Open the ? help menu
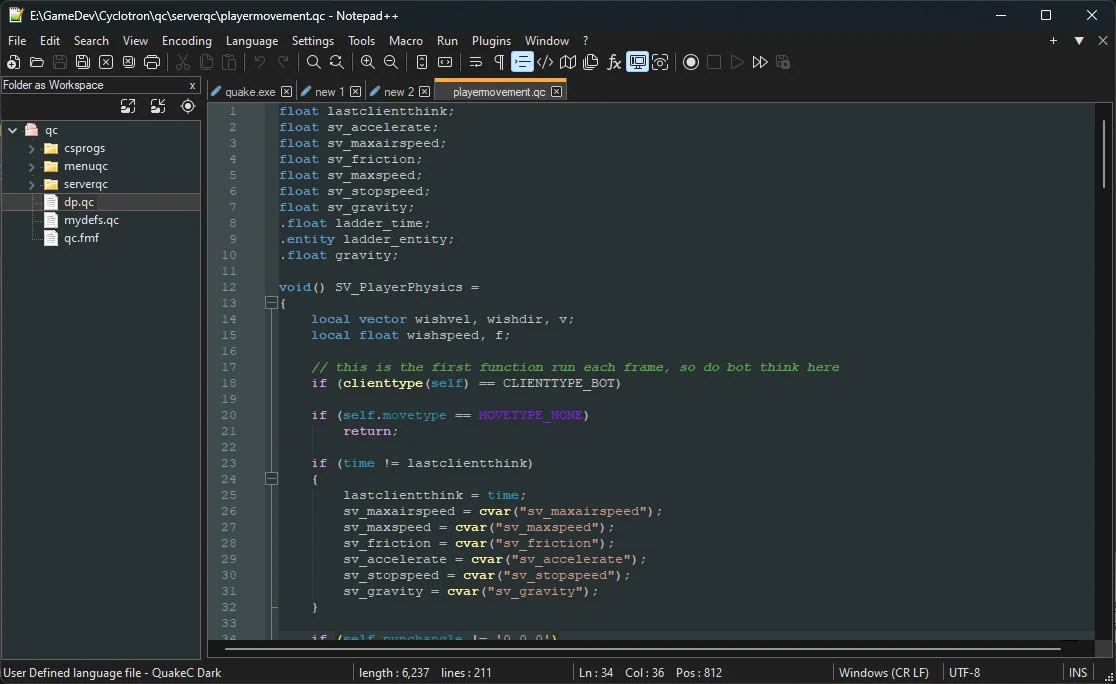1116x684 pixels. point(585,41)
